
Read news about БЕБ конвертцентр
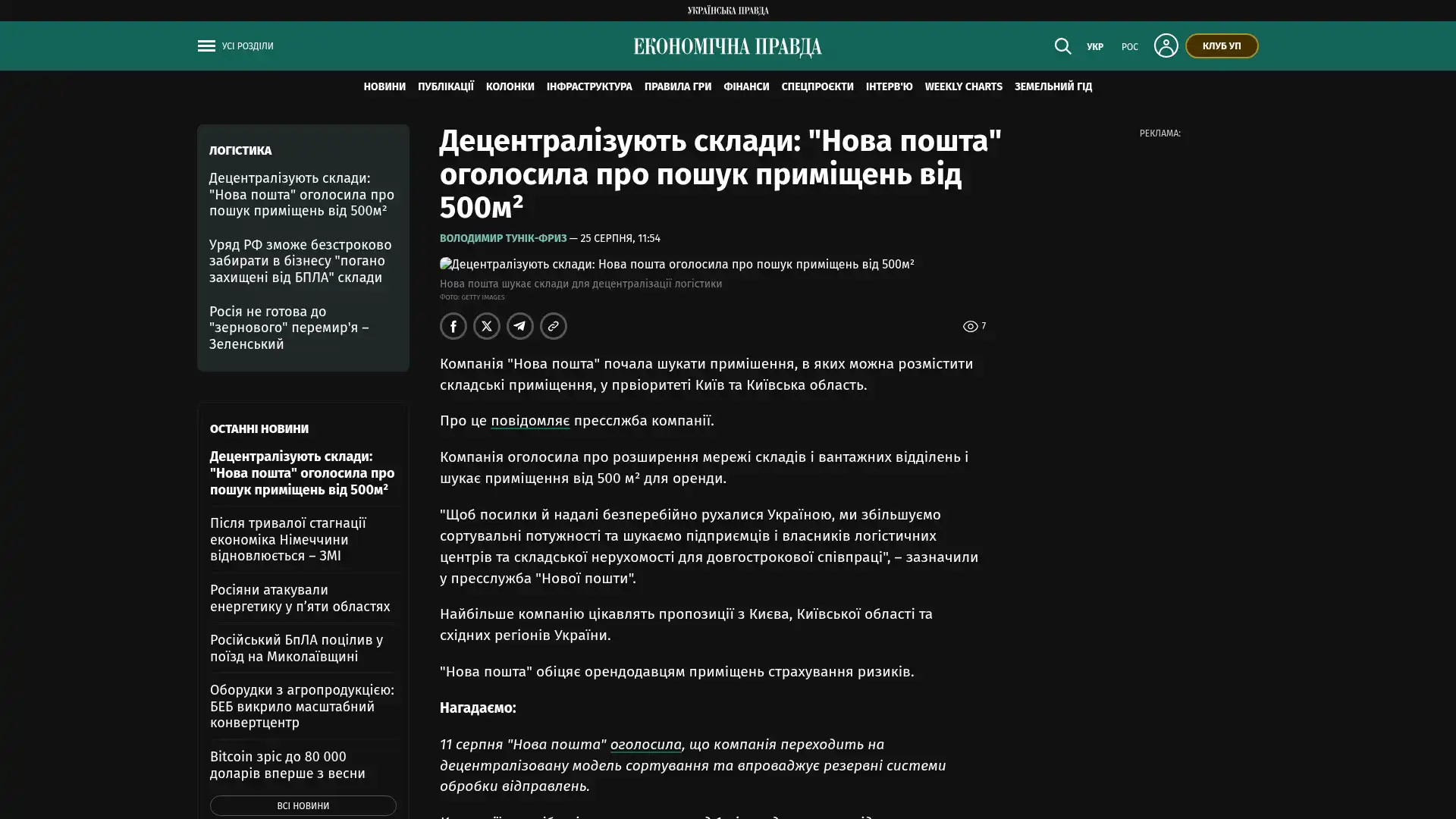point(302,706)
